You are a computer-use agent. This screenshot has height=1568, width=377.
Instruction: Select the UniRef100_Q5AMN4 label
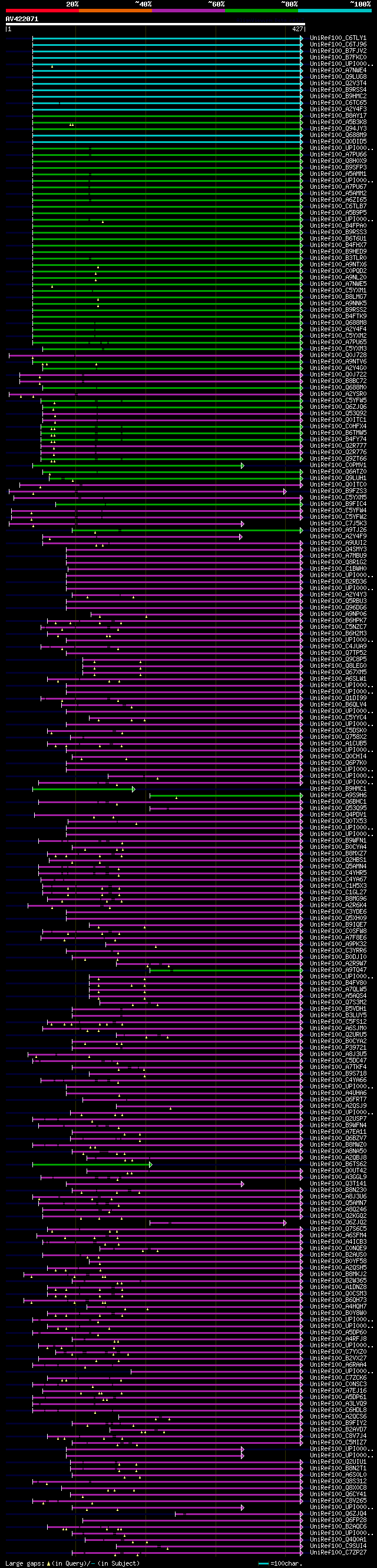338,867
